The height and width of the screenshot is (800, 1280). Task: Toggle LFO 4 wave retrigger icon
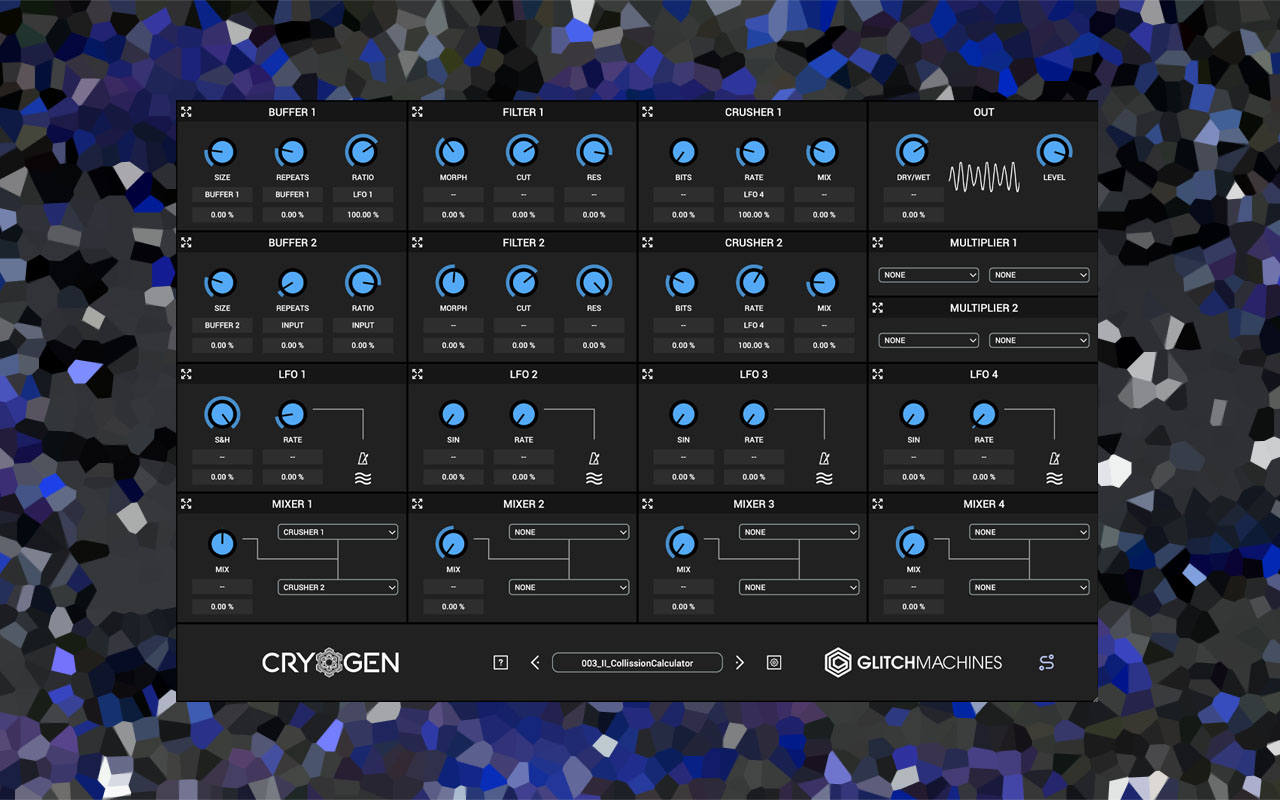(1054, 479)
